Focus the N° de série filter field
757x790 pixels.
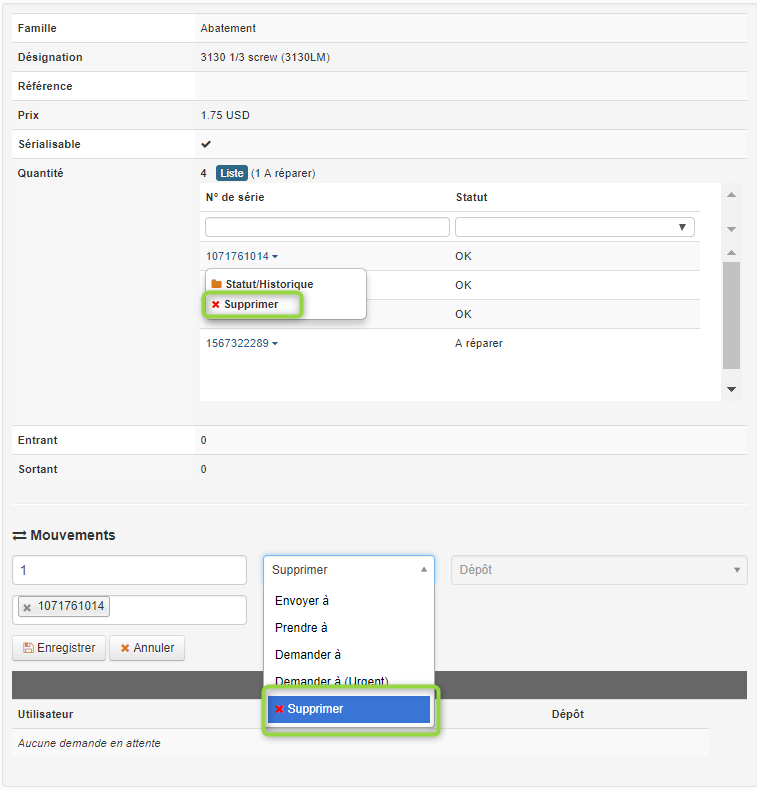click(327, 227)
